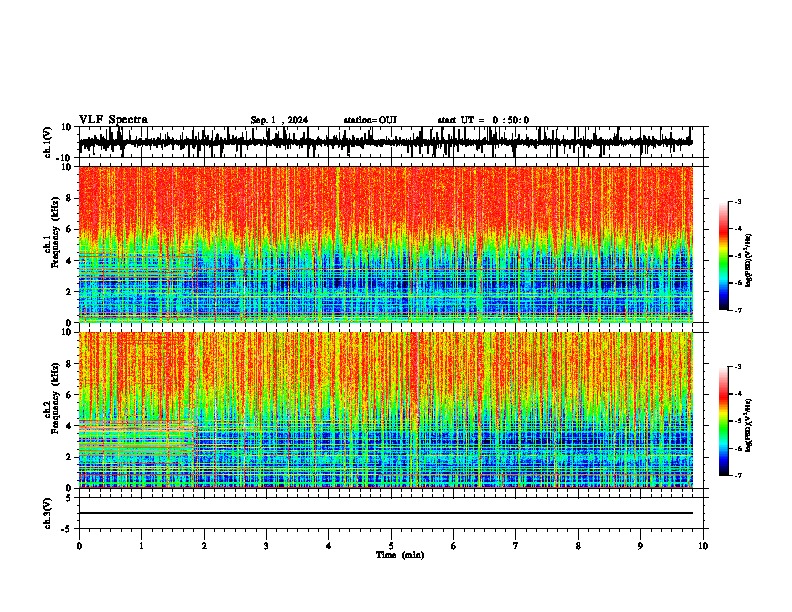
Task: Click the time axis tick label "7"
Action: pyautogui.click(x=516, y=546)
